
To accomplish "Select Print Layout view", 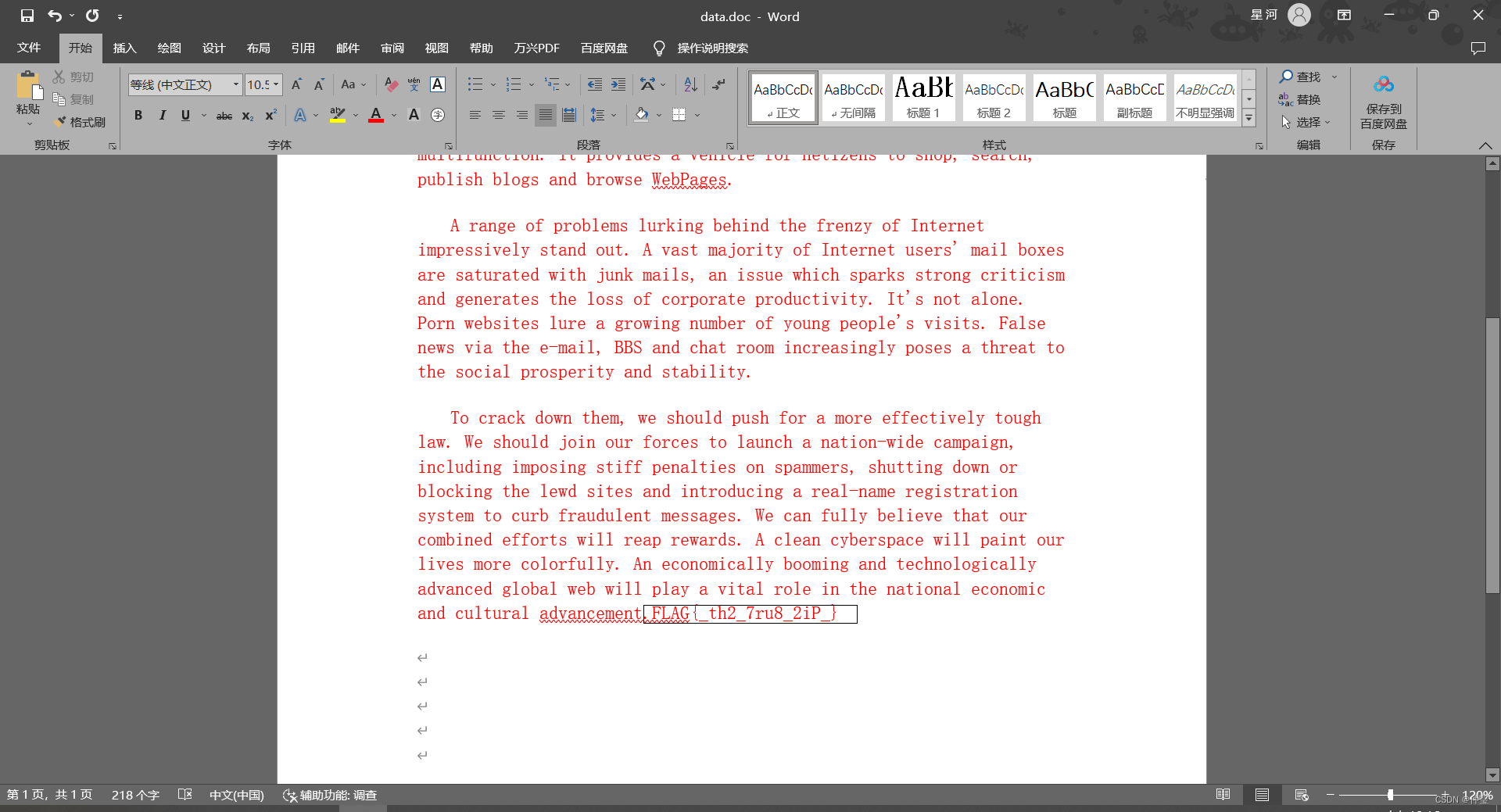I will 1262,795.
